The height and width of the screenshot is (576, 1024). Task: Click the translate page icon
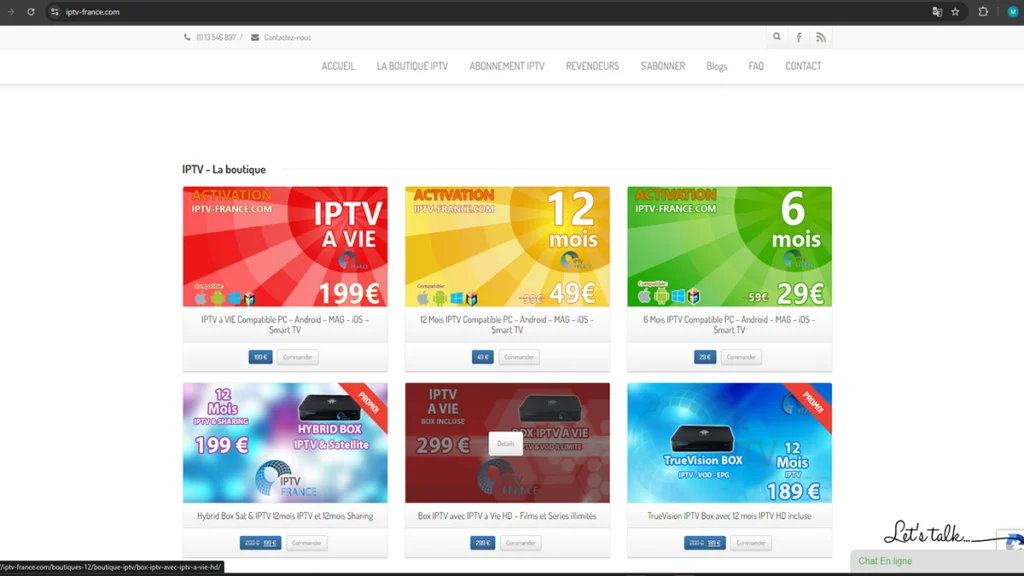click(x=937, y=12)
